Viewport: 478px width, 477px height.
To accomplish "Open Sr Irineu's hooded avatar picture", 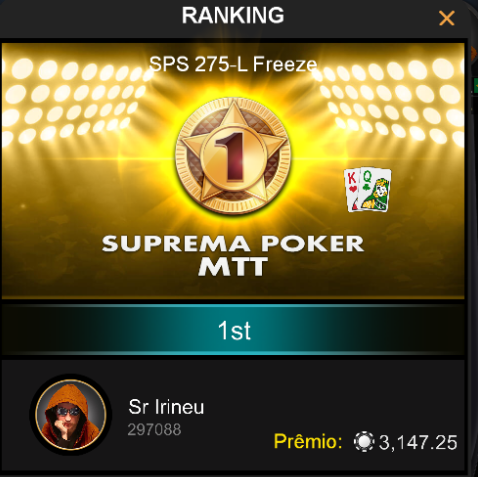I will pos(71,415).
